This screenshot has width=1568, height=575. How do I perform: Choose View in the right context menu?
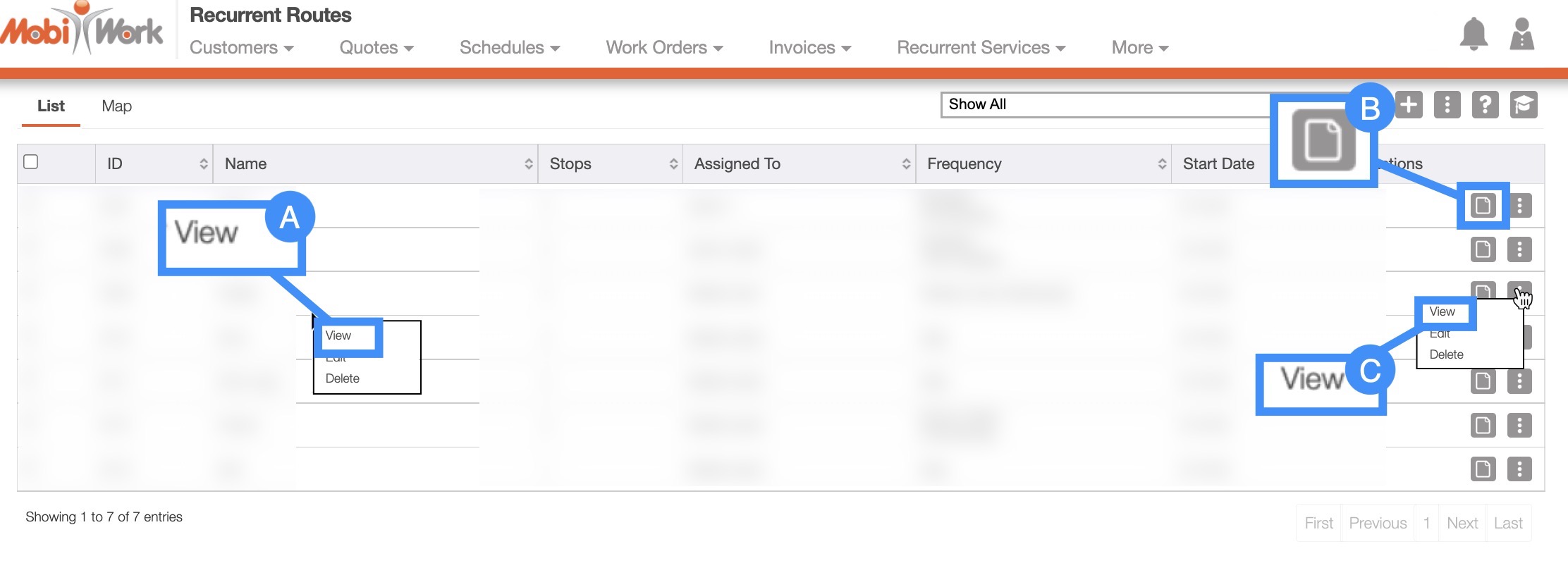(1442, 311)
